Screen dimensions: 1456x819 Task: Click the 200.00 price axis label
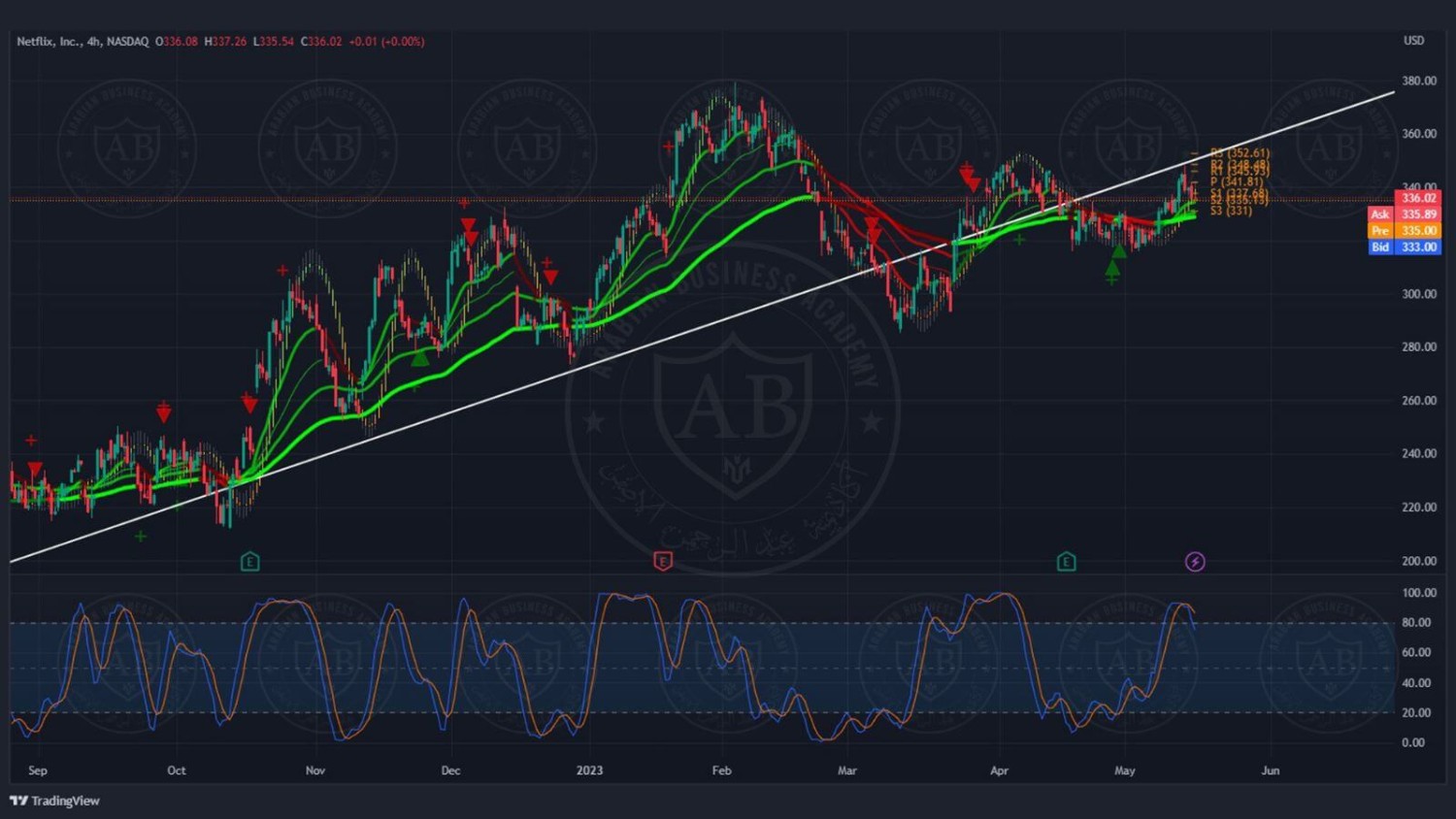[x=1419, y=561]
